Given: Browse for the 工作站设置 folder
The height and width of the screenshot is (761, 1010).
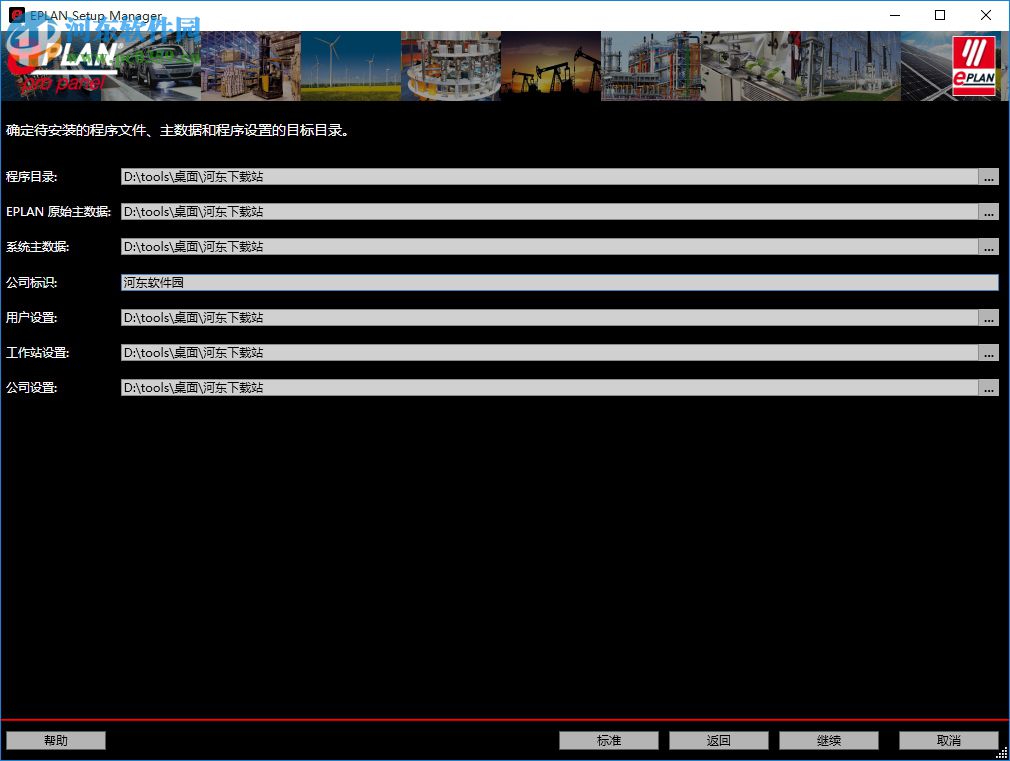Looking at the screenshot, I should pyautogui.click(x=989, y=352).
